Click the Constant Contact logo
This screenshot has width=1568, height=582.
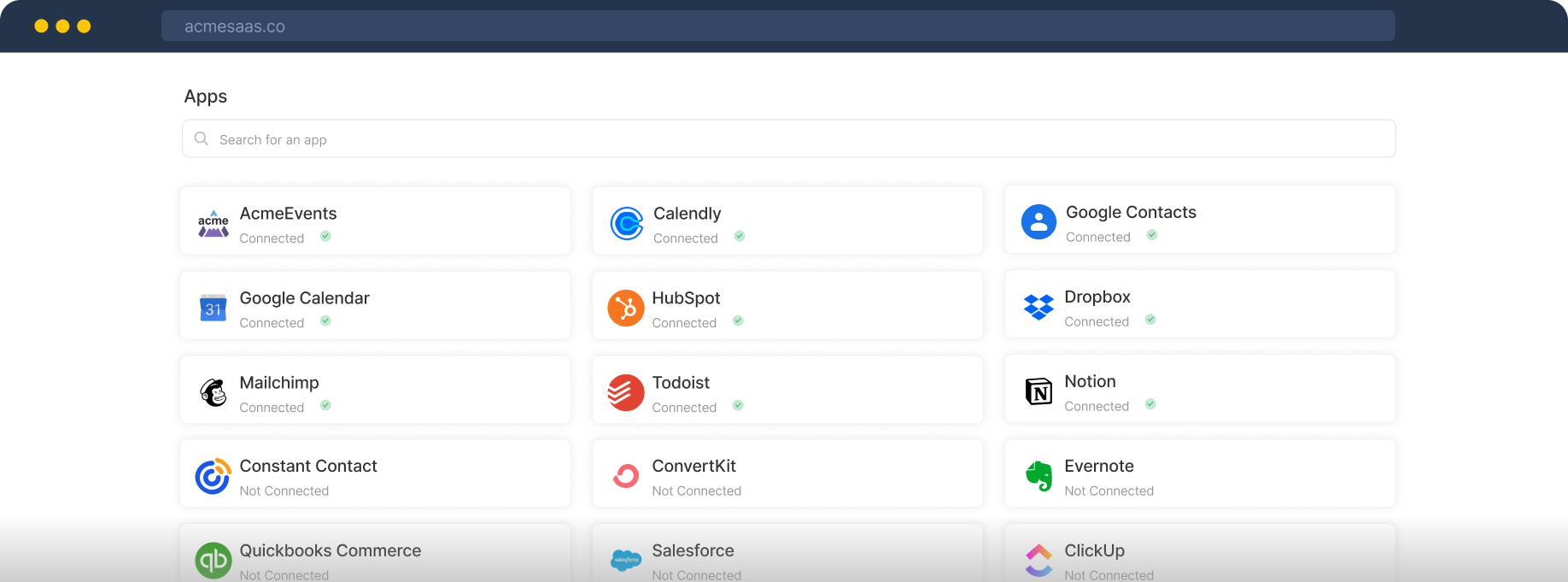(x=213, y=476)
